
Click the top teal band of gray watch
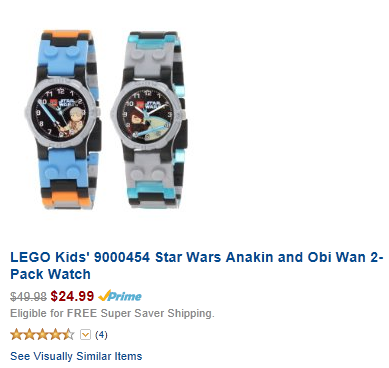click(x=154, y=42)
